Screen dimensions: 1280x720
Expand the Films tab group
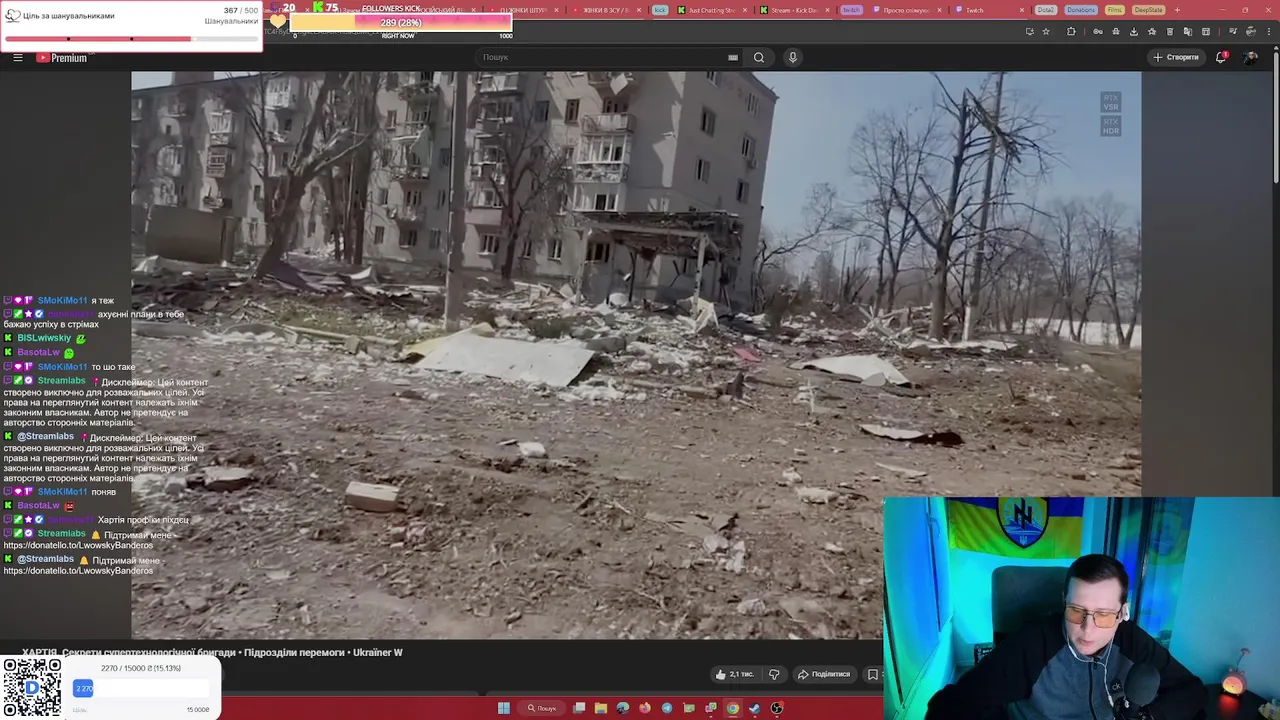(1115, 10)
